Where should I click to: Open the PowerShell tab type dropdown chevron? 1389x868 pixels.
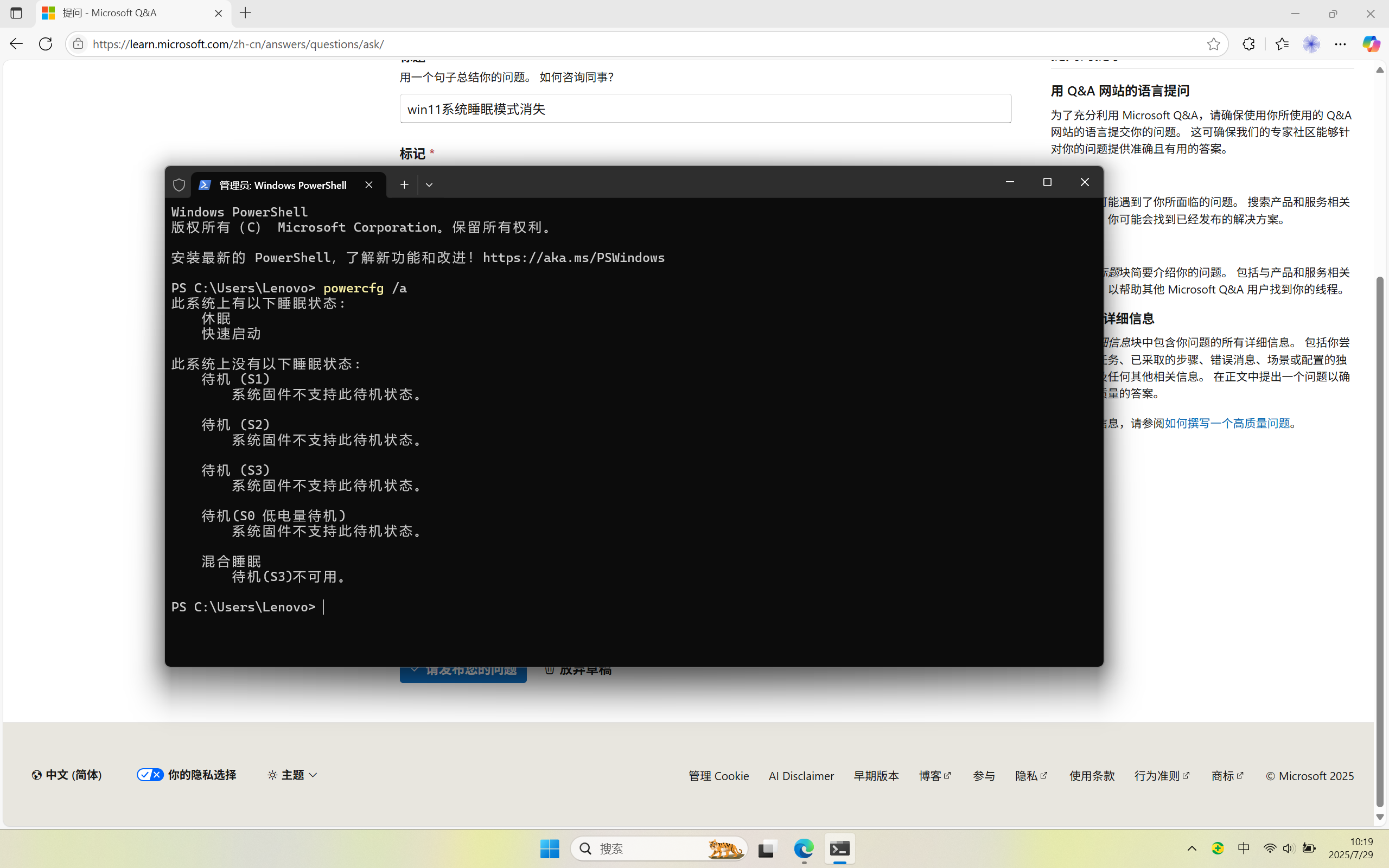tap(429, 184)
